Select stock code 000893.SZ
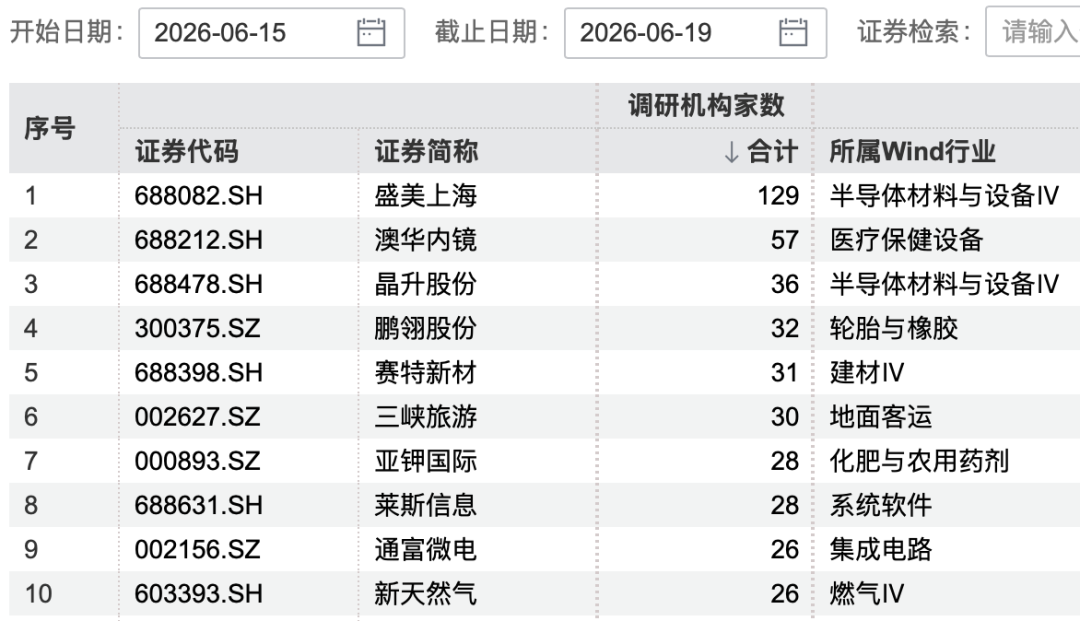This screenshot has height=621, width=1080. tap(198, 461)
